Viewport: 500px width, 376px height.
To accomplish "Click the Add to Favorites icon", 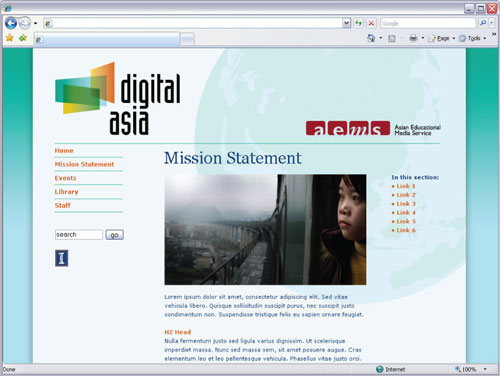I will tap(23, 38).
